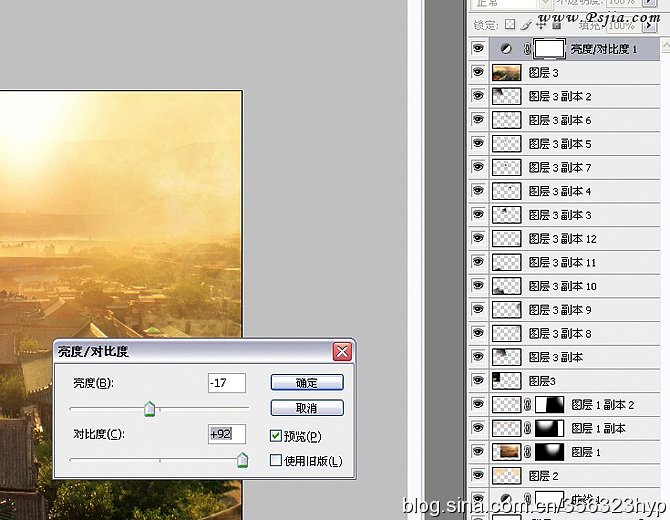This screenshot has width=670, height=520.
Task: Click the mask link icon on 图层 1 副本 2
Action: coord(527,405)
